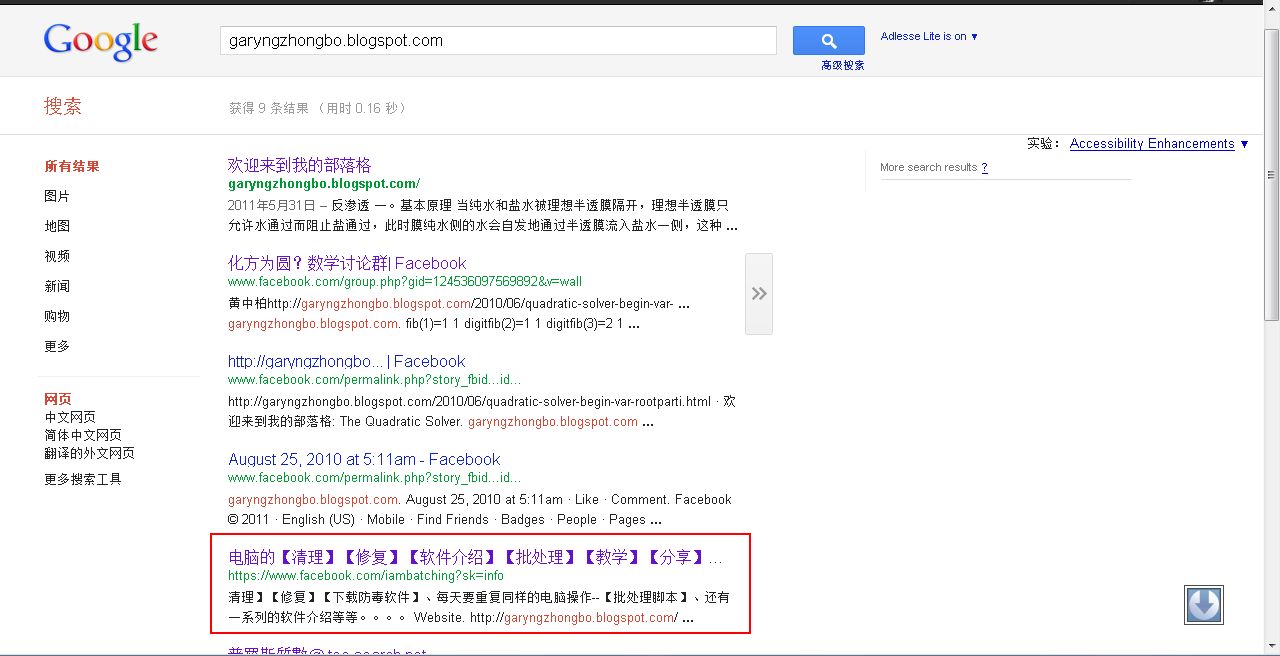Click the page vertical scrollbar thumb
The image size is (1280, 656).
click(1271, 175)
